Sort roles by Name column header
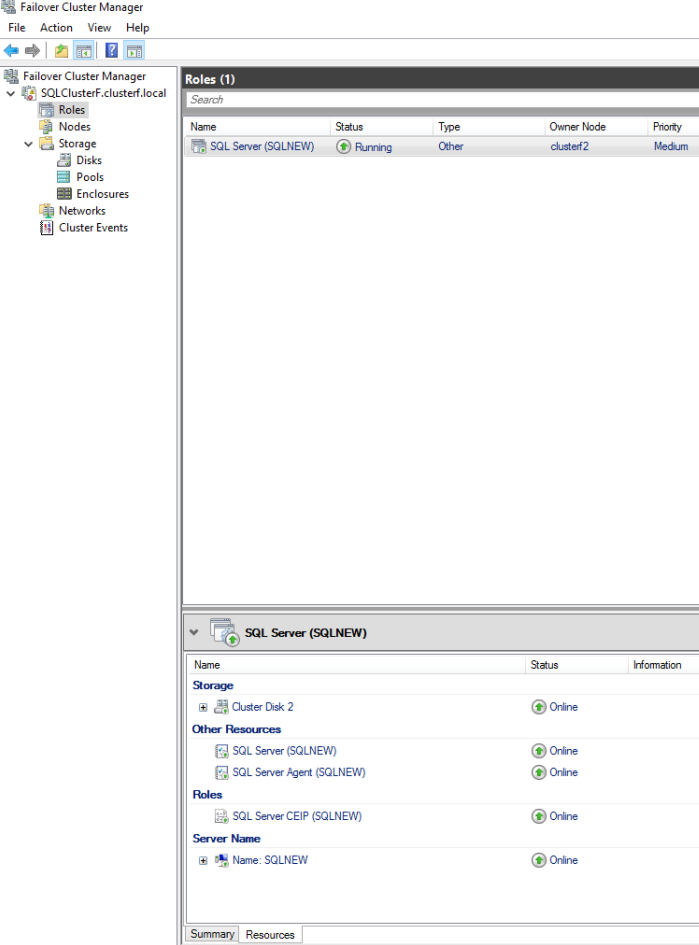 pyautogui.click(x=257, y=127)
